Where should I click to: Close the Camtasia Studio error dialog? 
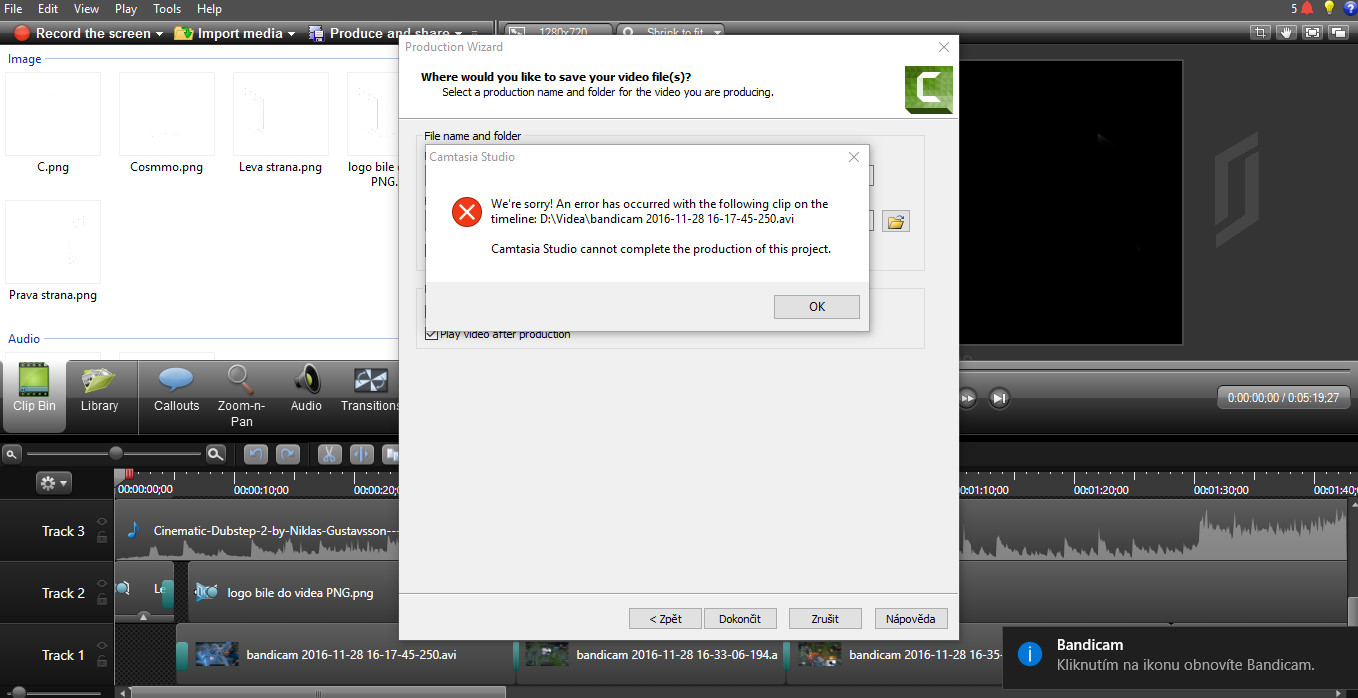coord(853,157)
